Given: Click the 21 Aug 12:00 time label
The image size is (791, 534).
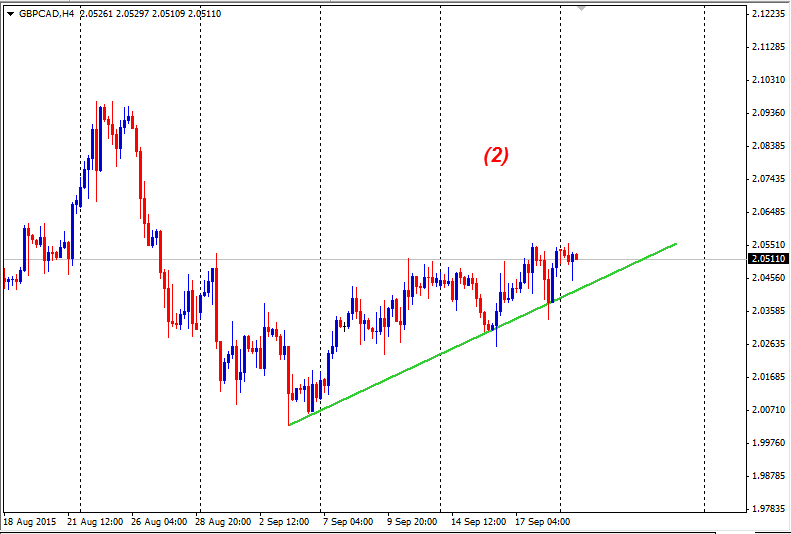Looking at the screenshot, I should (95, 521).
